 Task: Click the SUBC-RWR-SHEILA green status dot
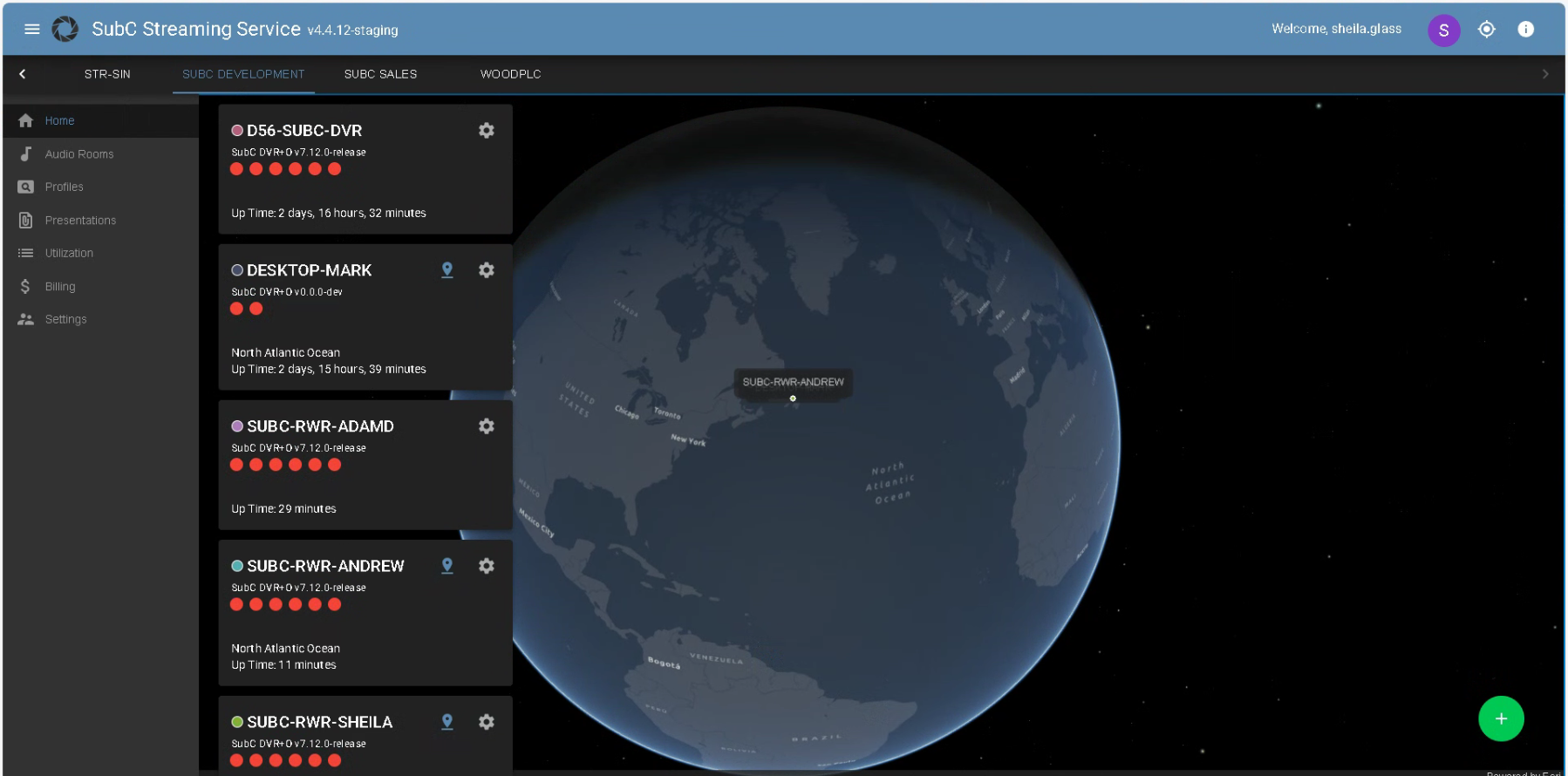click(x=237, y=722)
